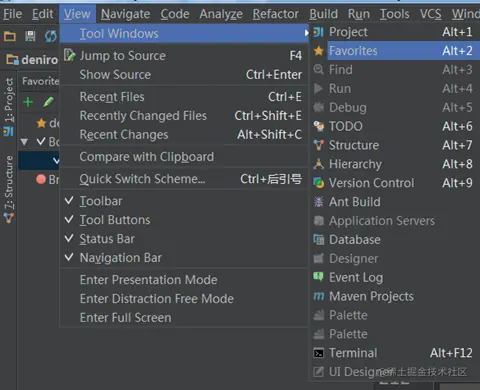Select Recently Changed Files entry
Image resolution: width=480 pixels, height=390 pixels.
[x=184, y=116]
